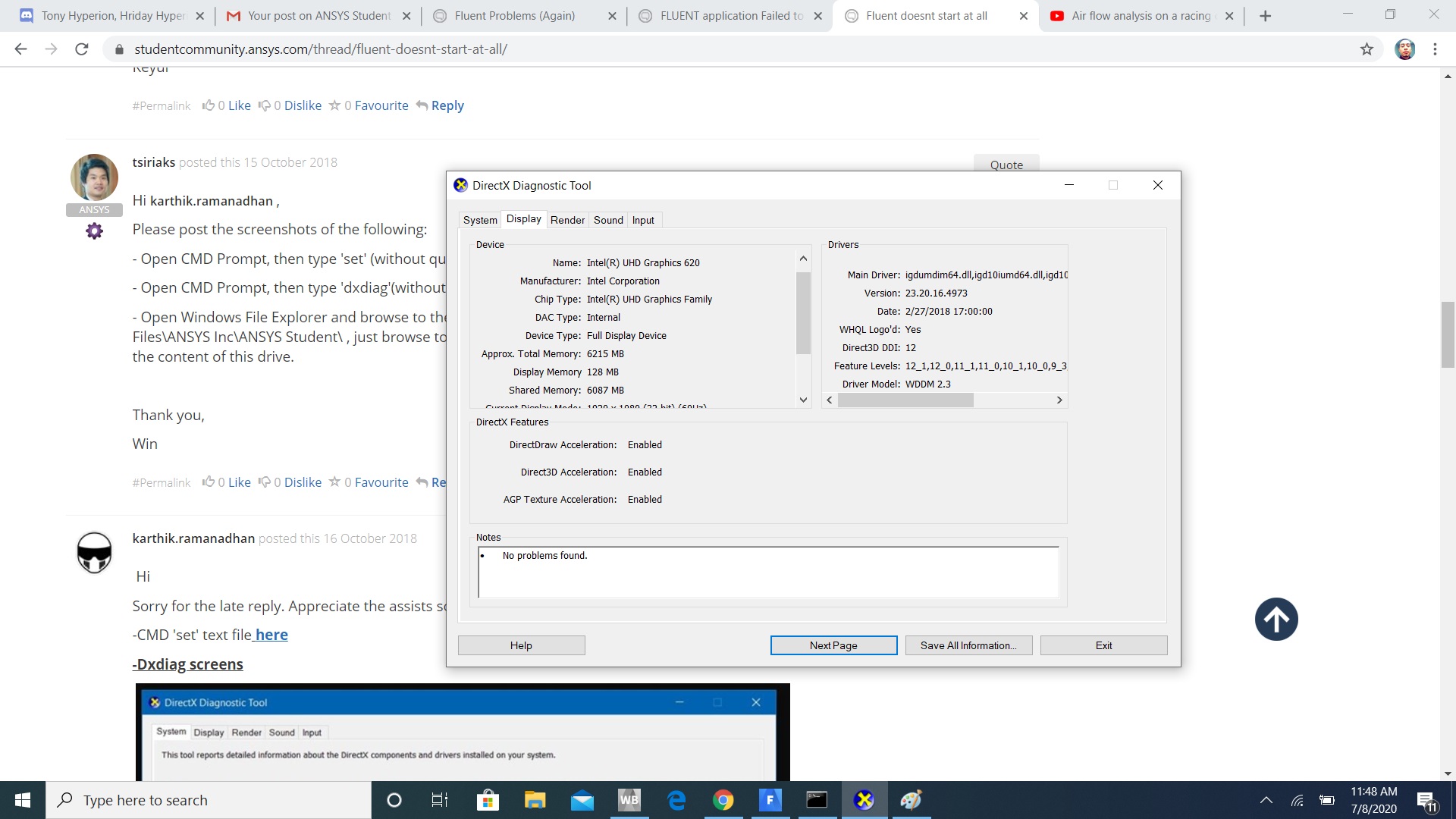Switch to the Render tab in DirectX Diagnostic Tool
Viewport: 1456px width, 819px height.
(x=567, y=220)
